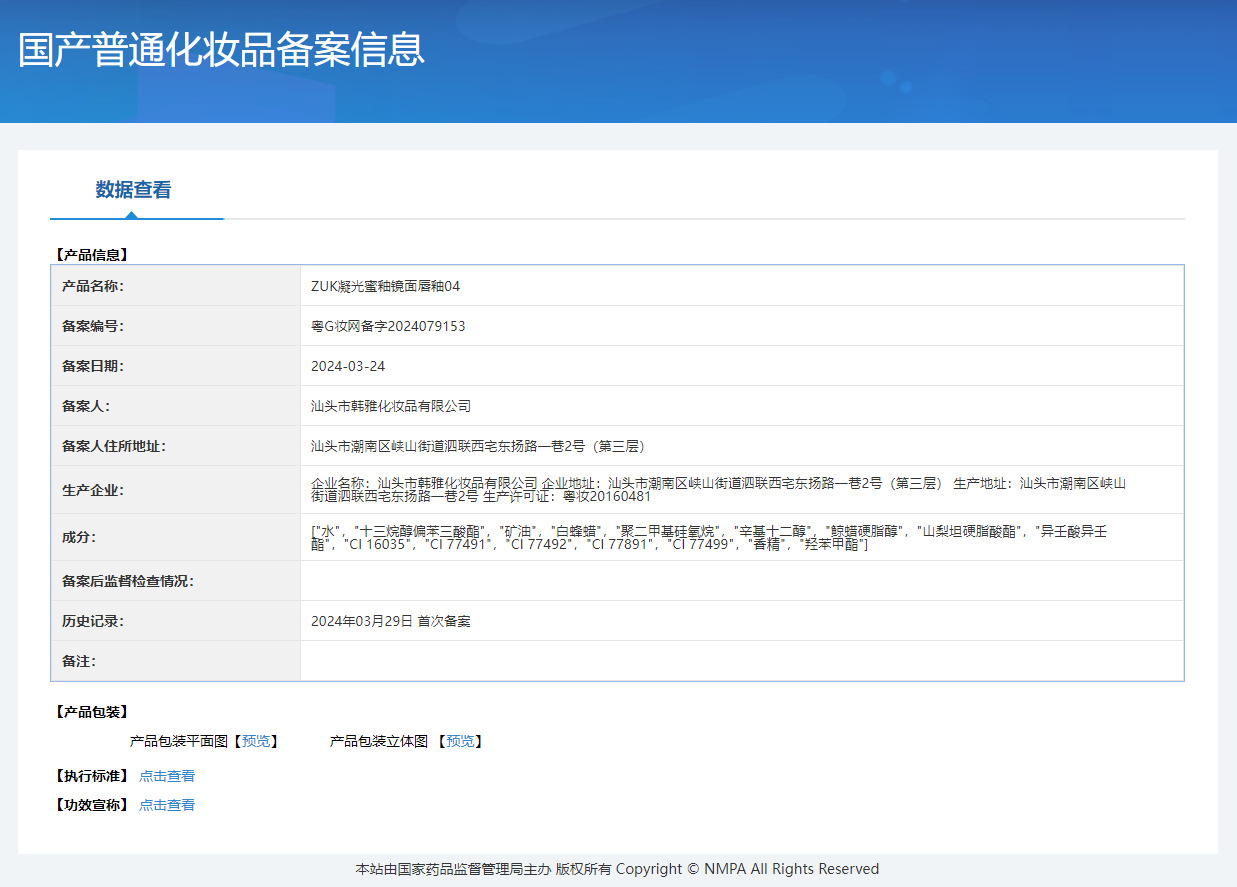The image size is (1237, 887).
Task: Click the 产品包装平面图 label
Action: (x=179, y=741)
